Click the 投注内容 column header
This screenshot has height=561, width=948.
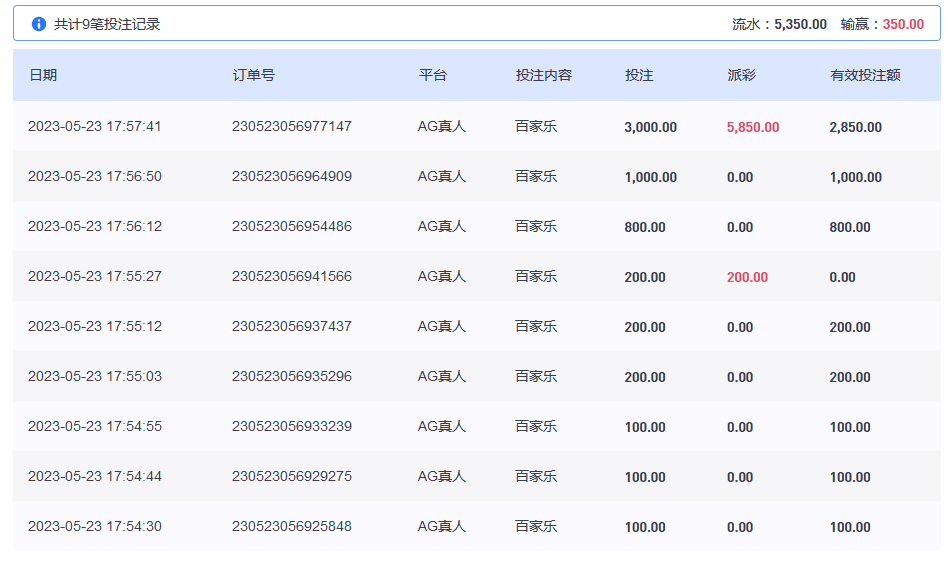(543, 75)
